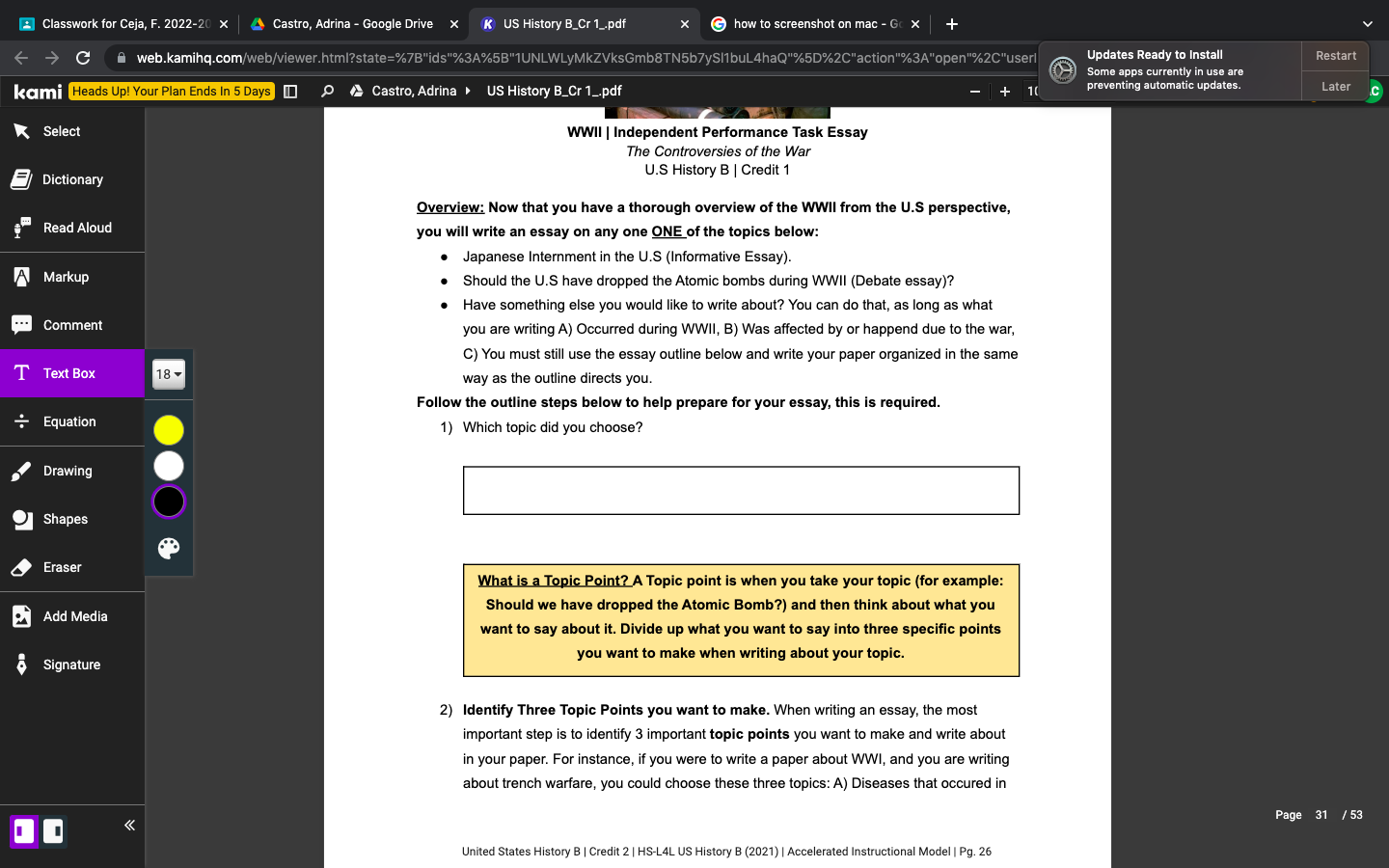Open the custom color palette picker
Screen dimensions: 1389x868
169,549
